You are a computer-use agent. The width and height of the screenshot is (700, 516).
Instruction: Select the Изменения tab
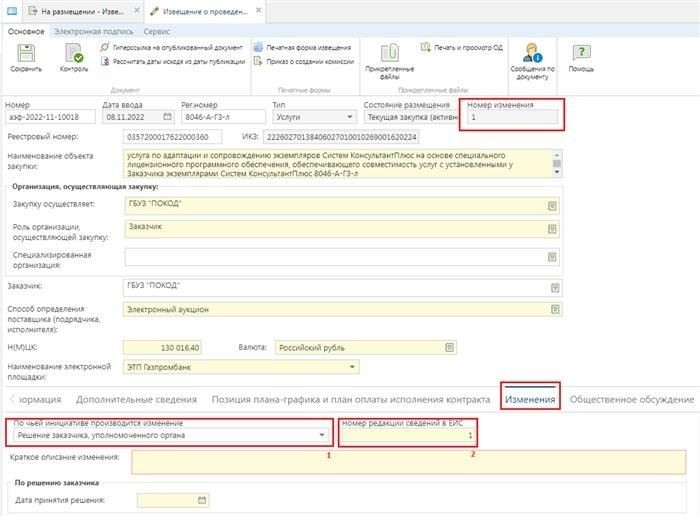pos(530,399)
